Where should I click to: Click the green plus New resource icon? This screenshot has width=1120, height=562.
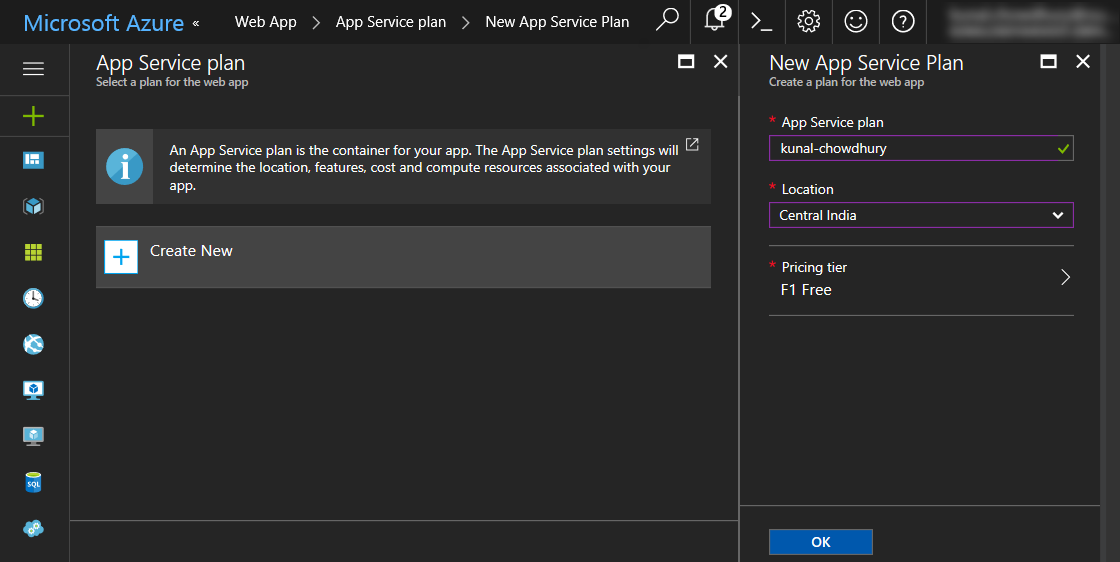pyautogui.click(x=34, y=116)
